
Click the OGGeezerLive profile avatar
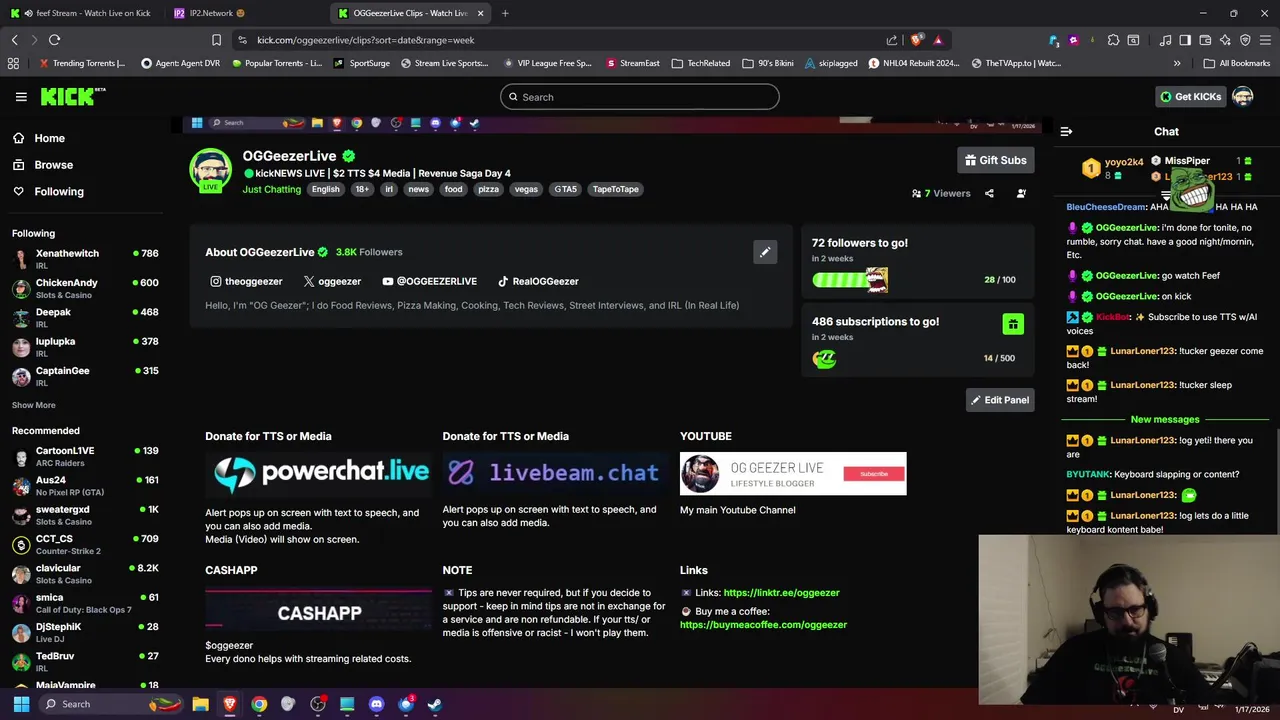click(x=211, y=170)
